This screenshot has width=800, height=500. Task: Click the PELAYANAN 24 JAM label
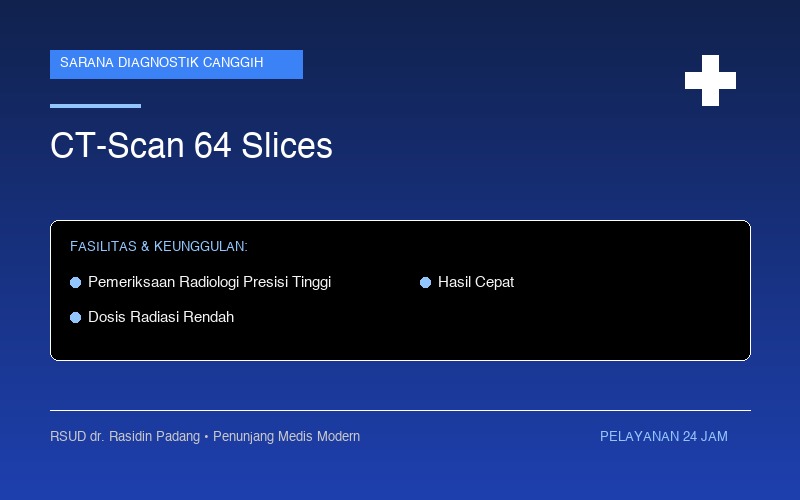664,437
